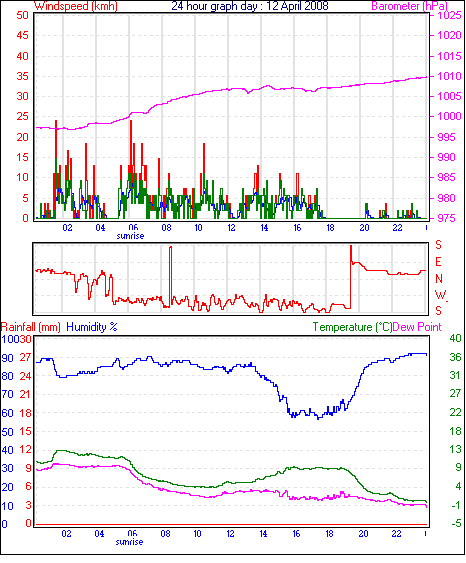Click the Barometer (hPa) axis label
The width and height of the screenshot is (466, 563).
click(x=409, y=6)
